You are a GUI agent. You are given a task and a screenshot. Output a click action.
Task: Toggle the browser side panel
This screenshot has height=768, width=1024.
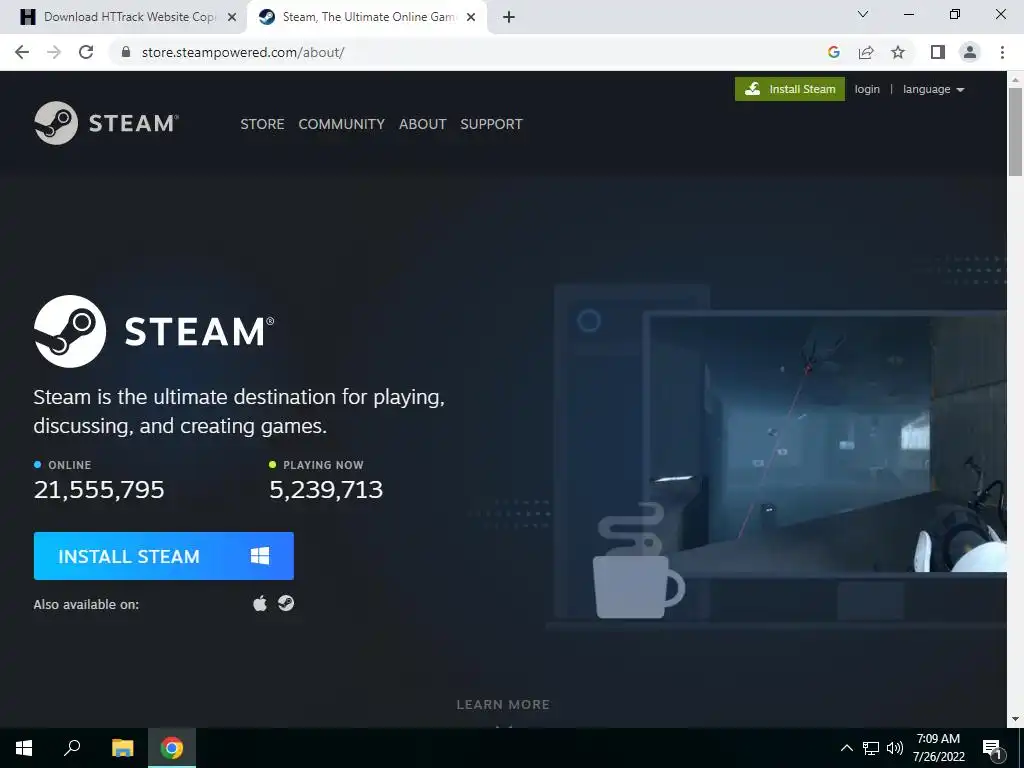[x=938, y=52]
